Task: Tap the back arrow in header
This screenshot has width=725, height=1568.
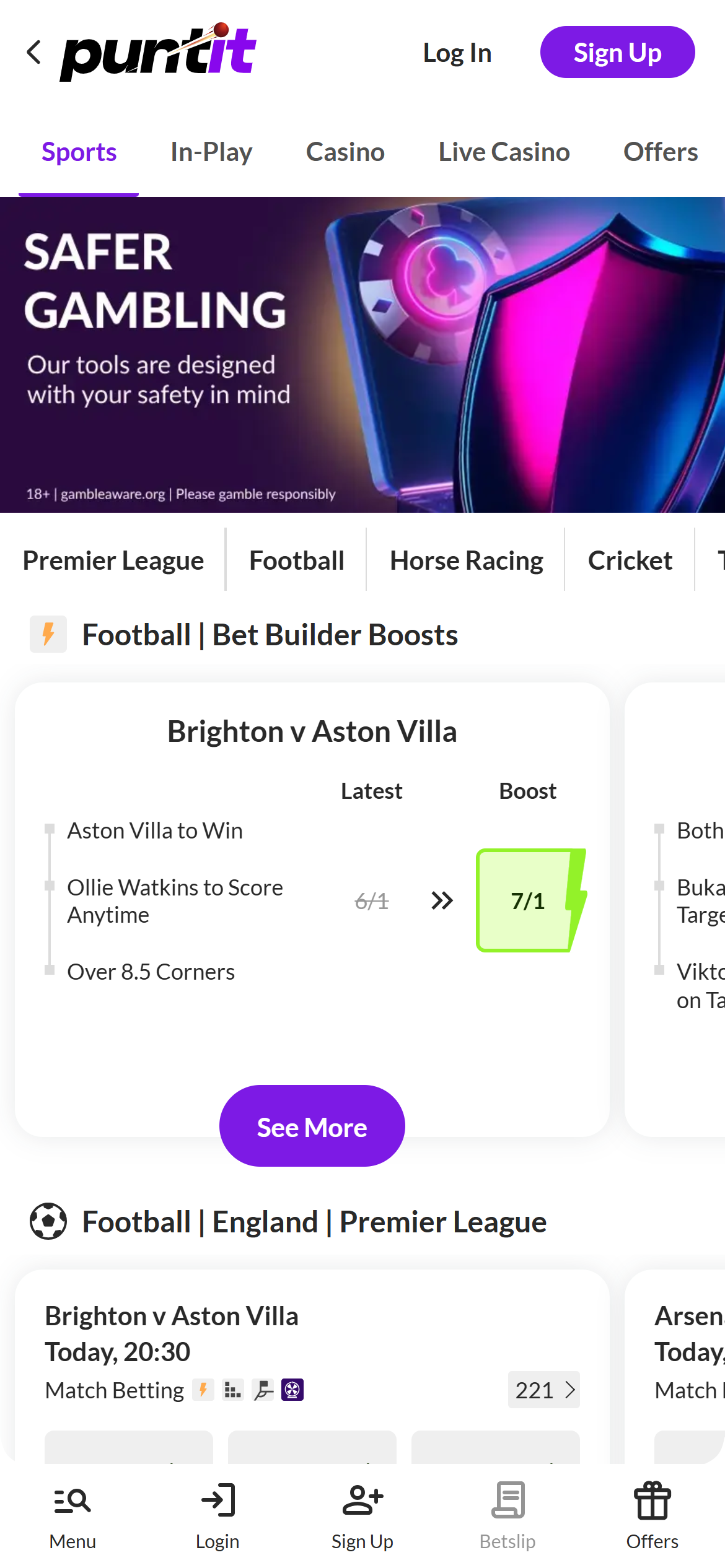Action: click(35, 53)
